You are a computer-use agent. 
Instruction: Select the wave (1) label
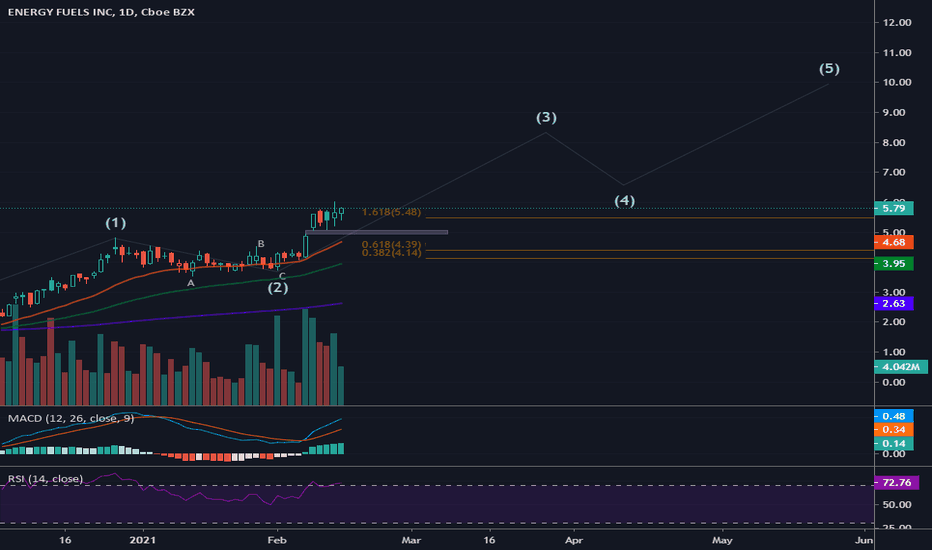pyautogui.click(x=116, y=223)
